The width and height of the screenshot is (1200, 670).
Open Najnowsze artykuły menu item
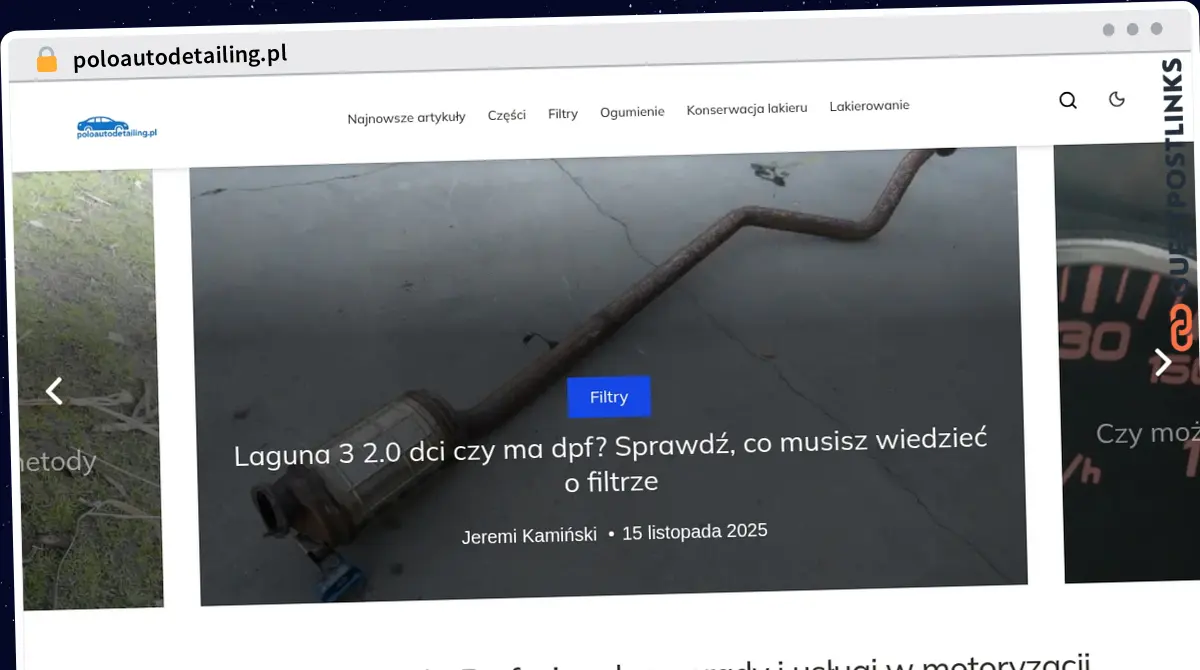[x=406, y=117]
